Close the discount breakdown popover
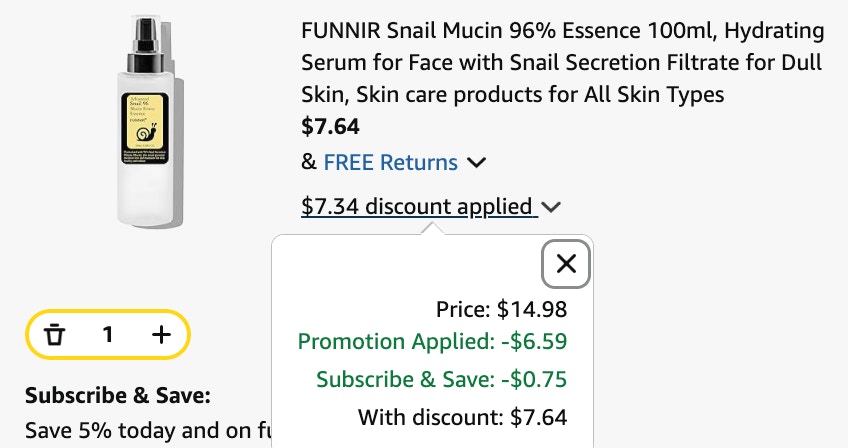The height and width of the screenshot is (448, 848). [566, 264]
